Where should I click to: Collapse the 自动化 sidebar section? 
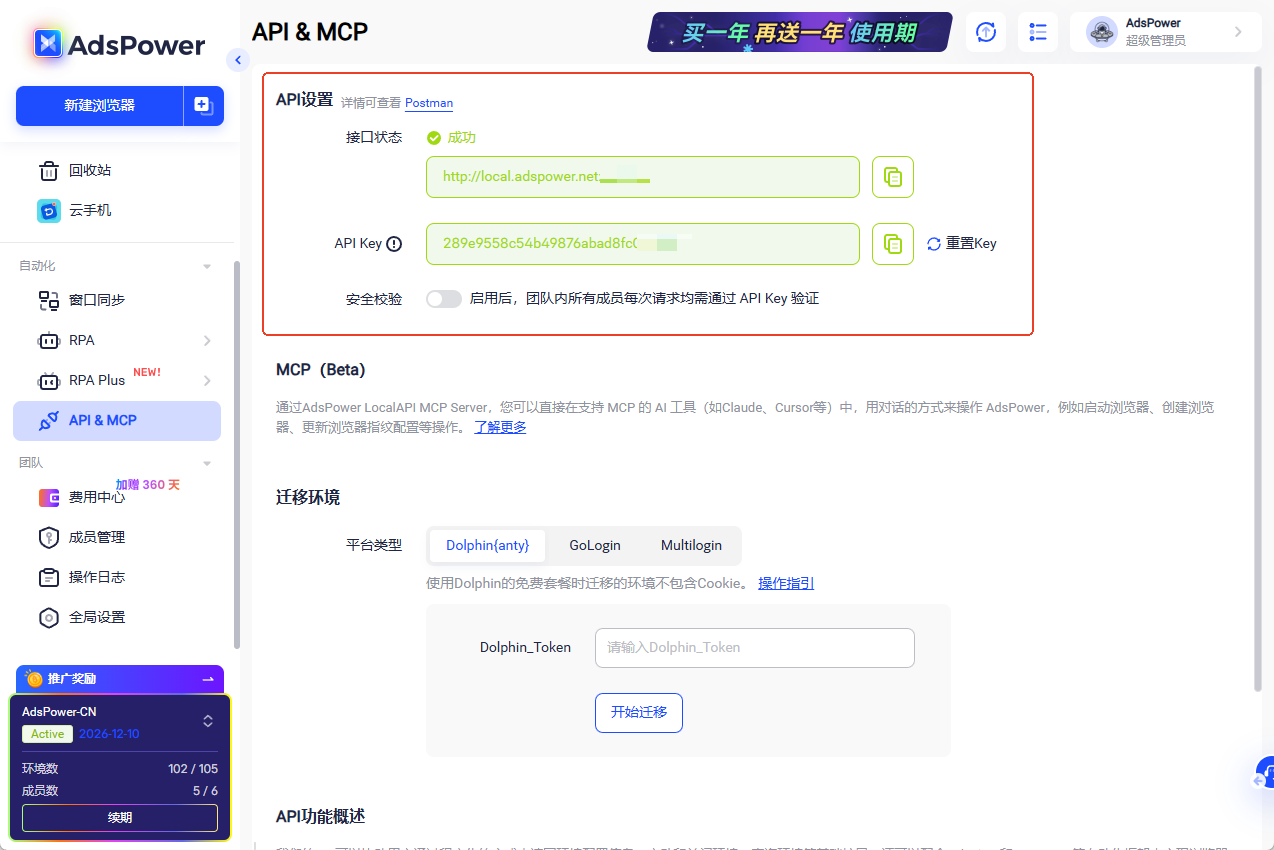coord(207,265)
